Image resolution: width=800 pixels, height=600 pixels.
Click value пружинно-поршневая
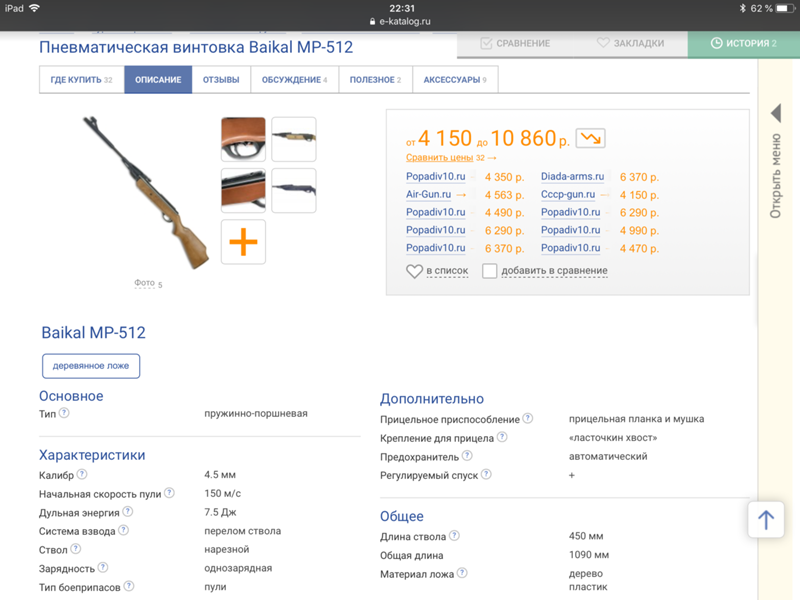(x=256, y=413)
